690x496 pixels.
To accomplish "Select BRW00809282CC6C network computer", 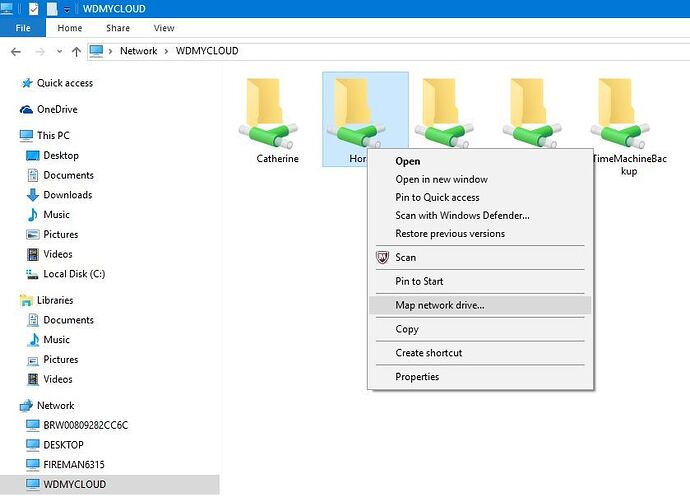I will click(85, 425).
